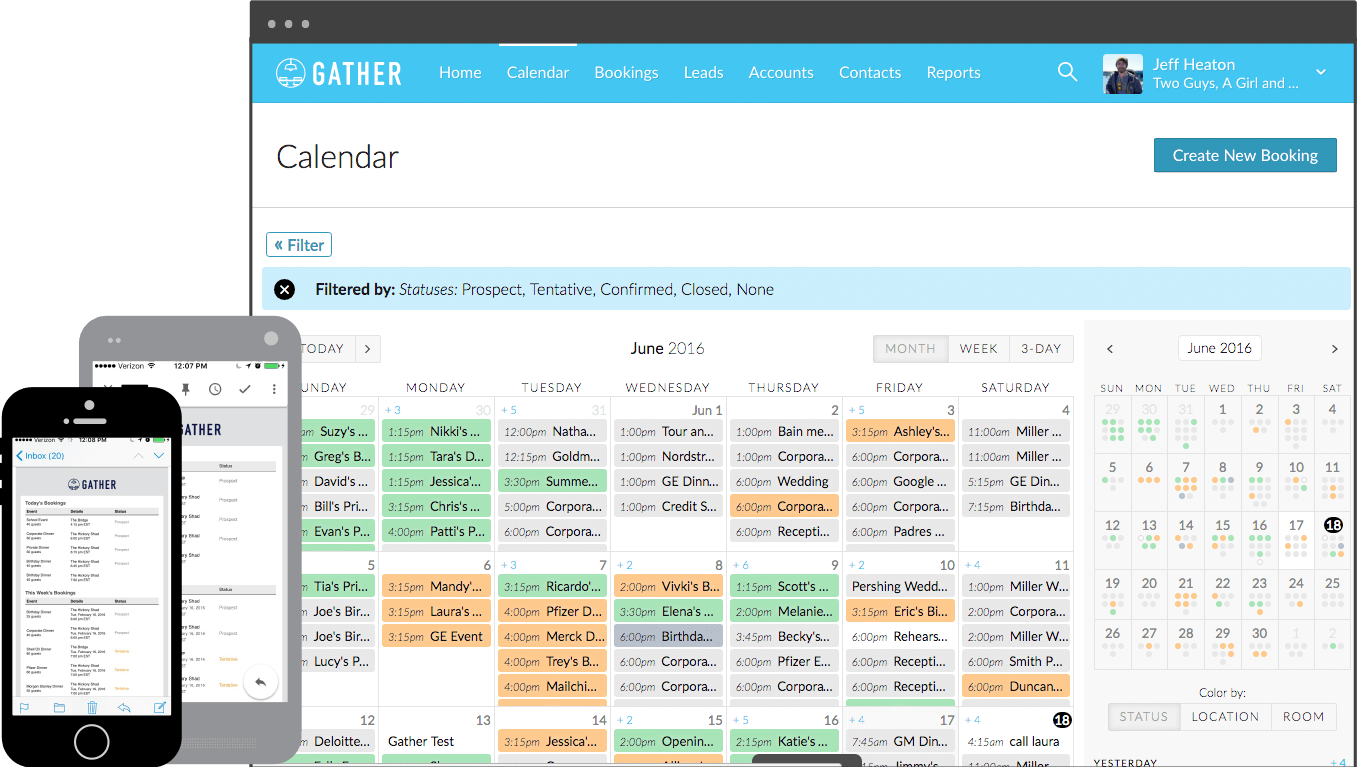Open the Bookings menu
This screenshot has height=767, width=1357.
[x=626, y=72]
